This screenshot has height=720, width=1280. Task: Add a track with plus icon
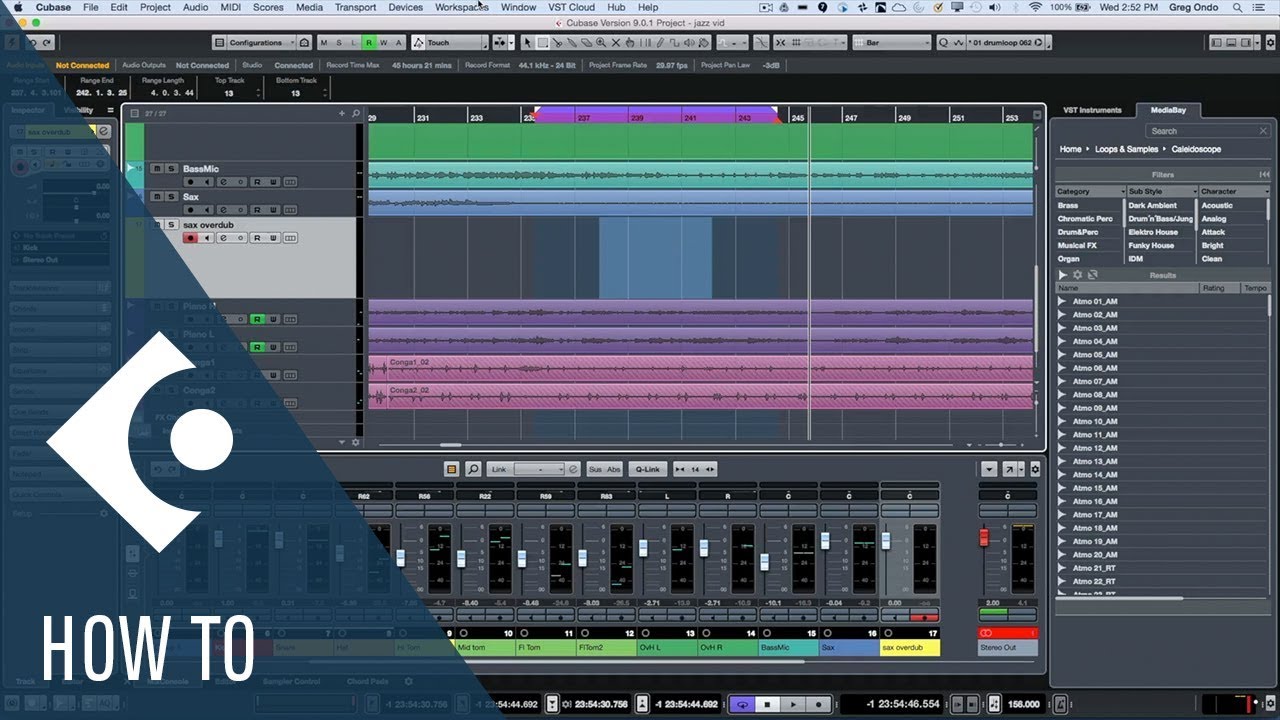coord(341,114)
